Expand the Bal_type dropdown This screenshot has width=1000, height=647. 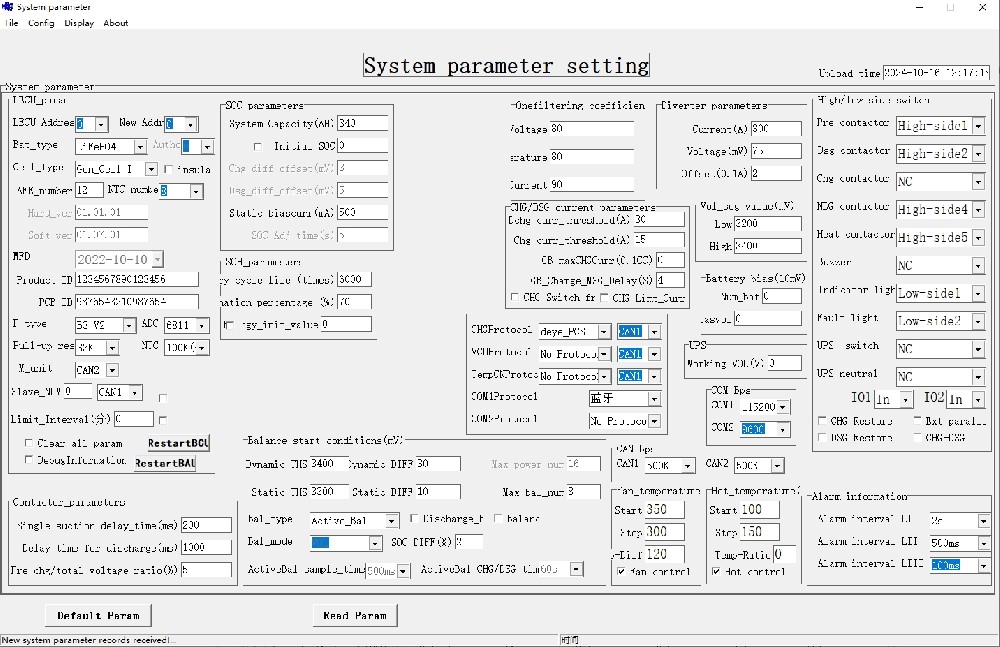coord(392,521)
